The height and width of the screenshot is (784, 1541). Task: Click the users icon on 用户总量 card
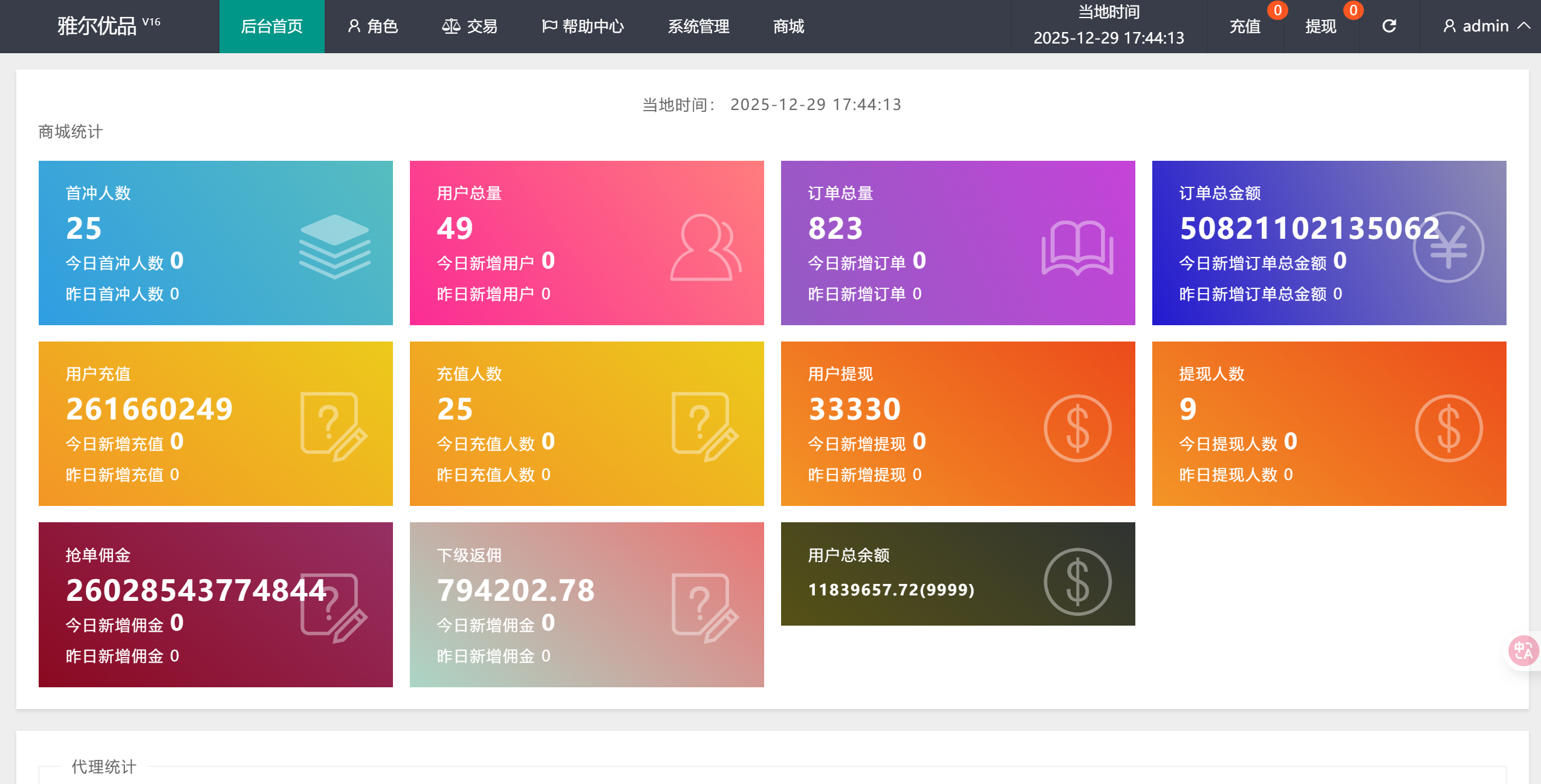tap(706, 248)
